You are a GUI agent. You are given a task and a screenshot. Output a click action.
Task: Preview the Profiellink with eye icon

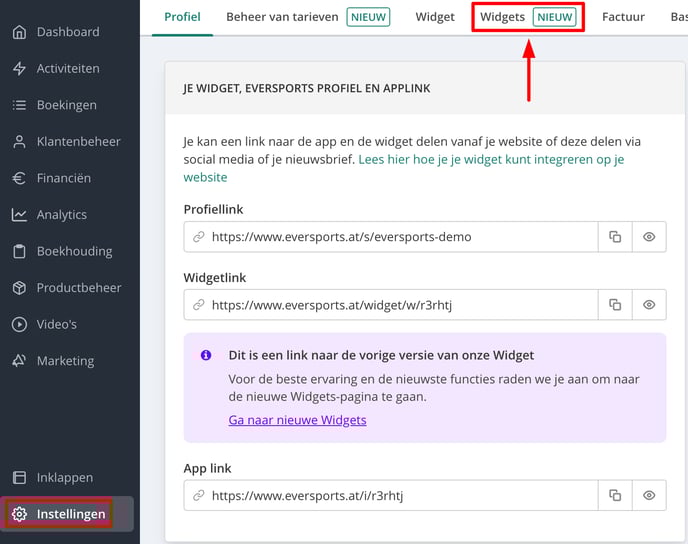649,237
